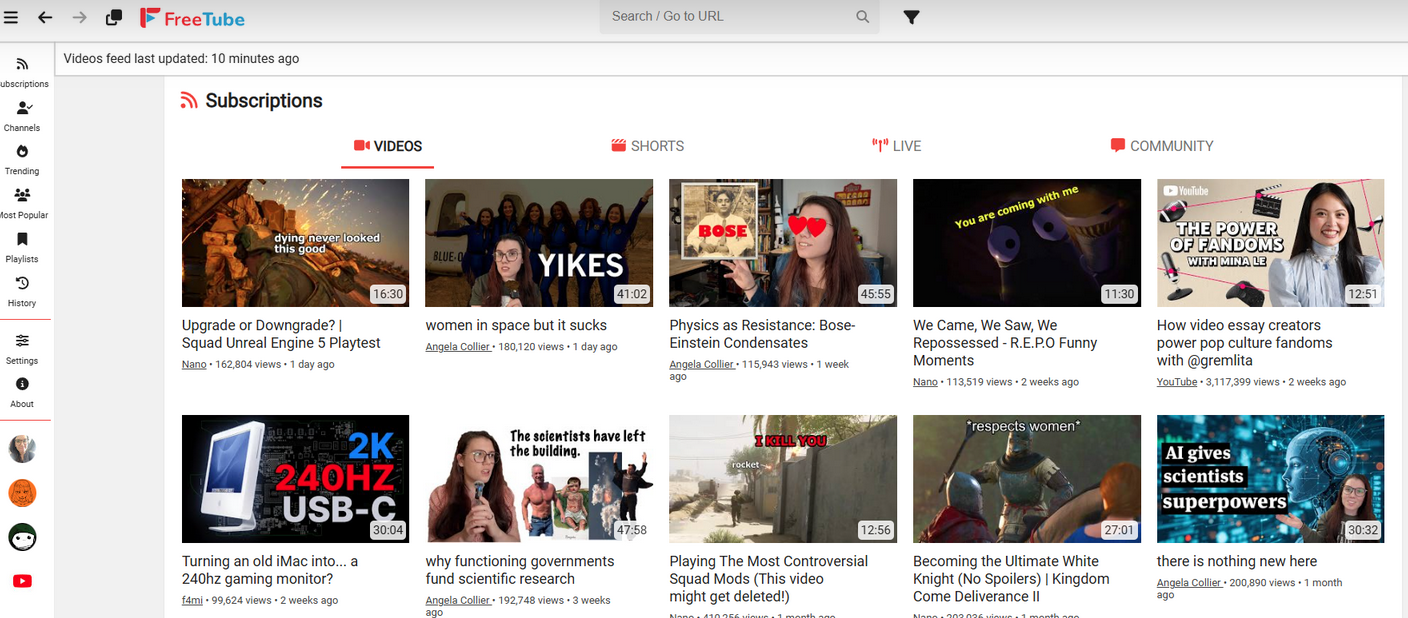Open Channels in the sidebar

(x=22, y=115)
